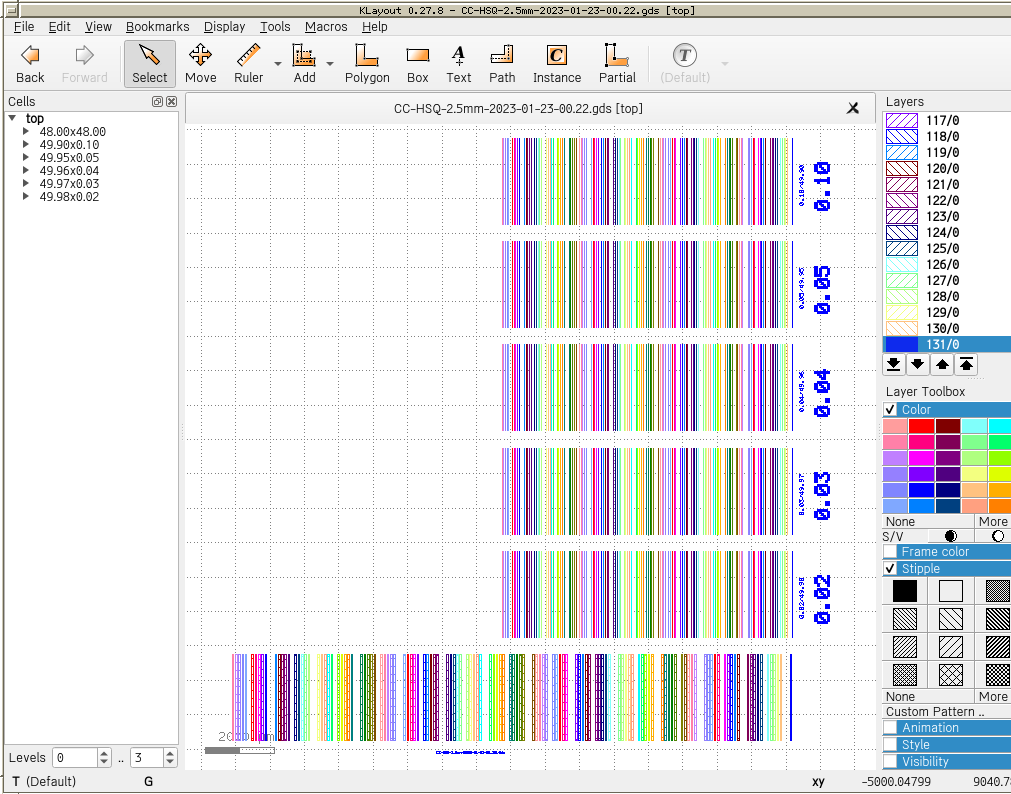The image size is (1011, 794).
Task: Undock the Cells panel
Action: [157, 101]
